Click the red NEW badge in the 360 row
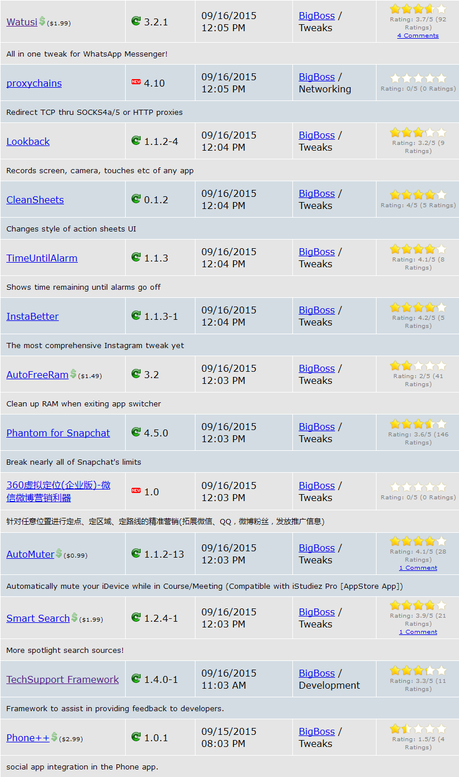 (136, 491)
